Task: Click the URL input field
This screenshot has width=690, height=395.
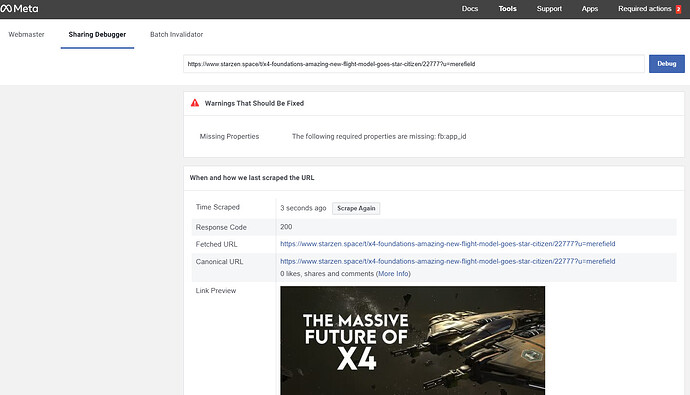Action: pos(414,64)
